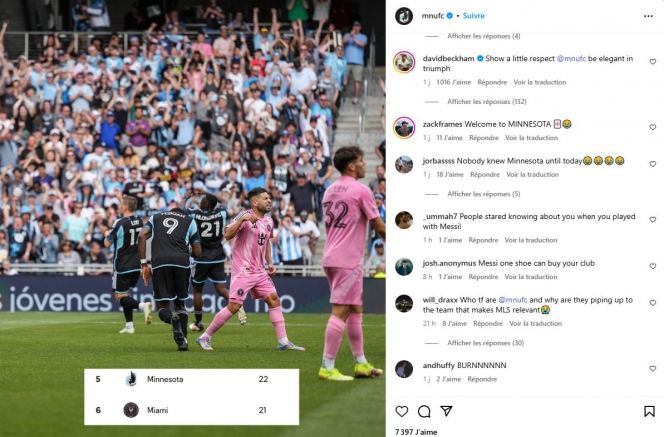The height and width of the screenshot is (437, 664).
Task: Show the 5 replies under jorbassss
Action: [x=484, y=194]
